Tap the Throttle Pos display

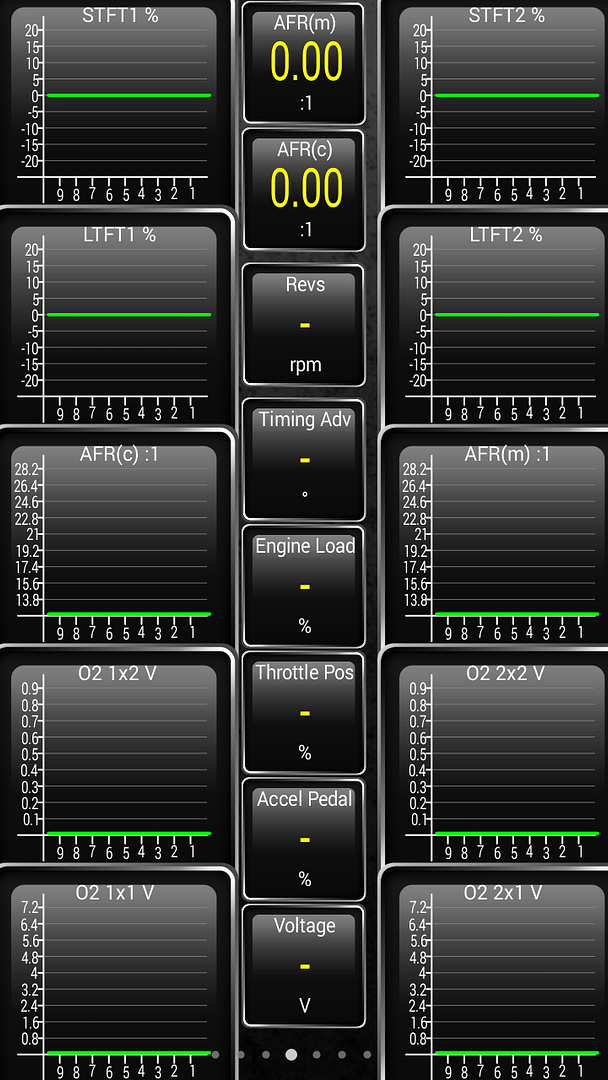(305, 712)
